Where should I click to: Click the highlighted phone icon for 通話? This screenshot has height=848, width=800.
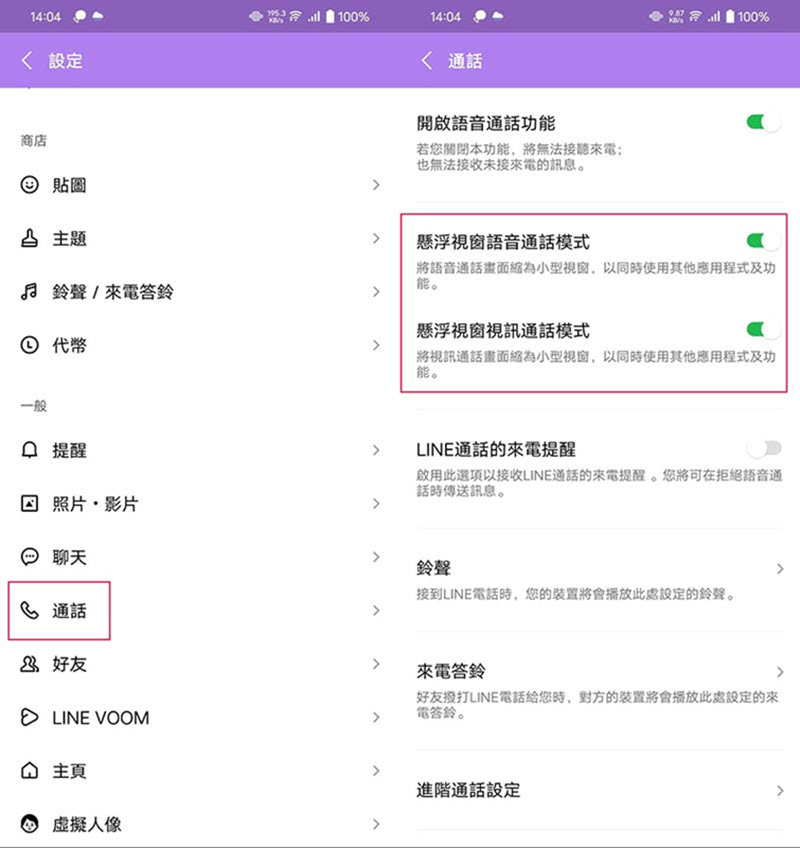(29, 611)
